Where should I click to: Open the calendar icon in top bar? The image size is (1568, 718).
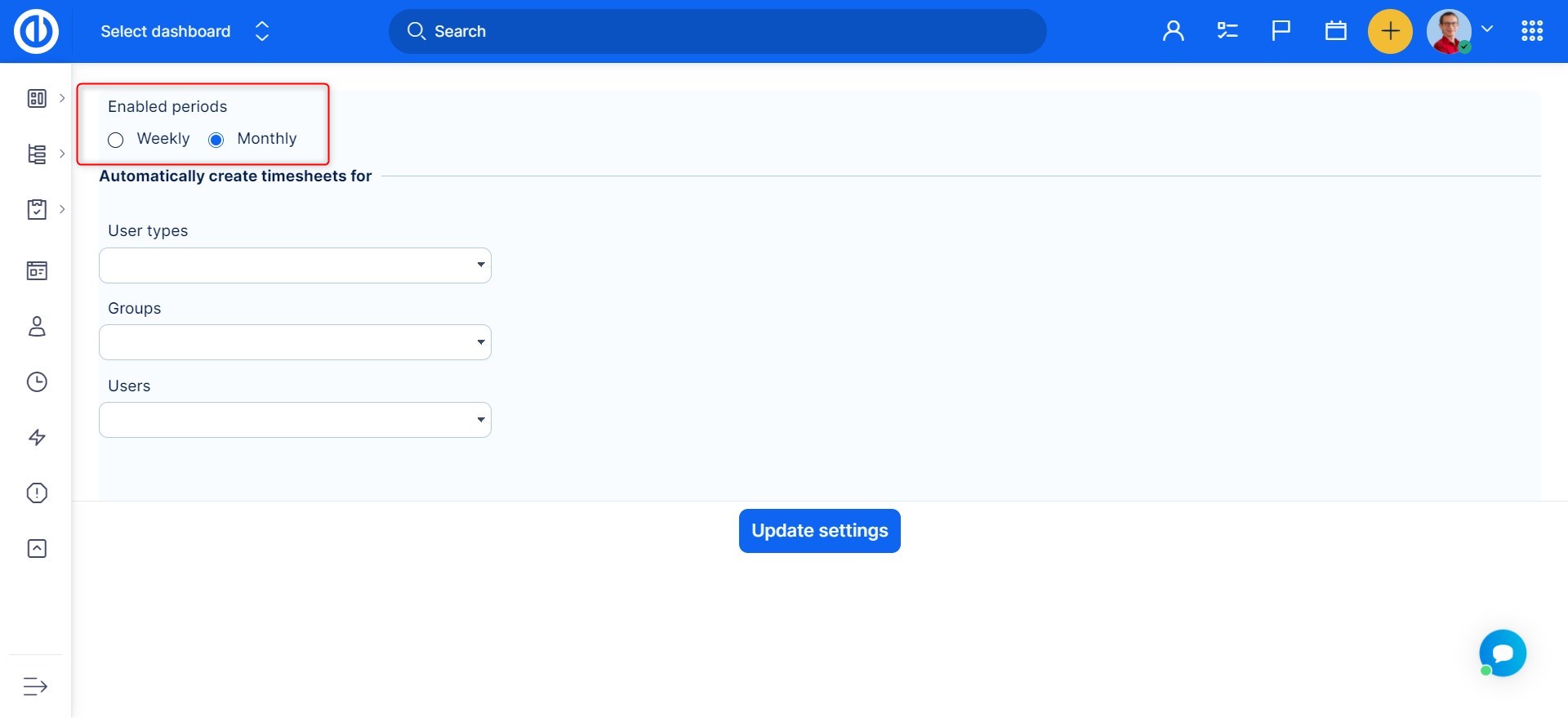coord(1336,31)
